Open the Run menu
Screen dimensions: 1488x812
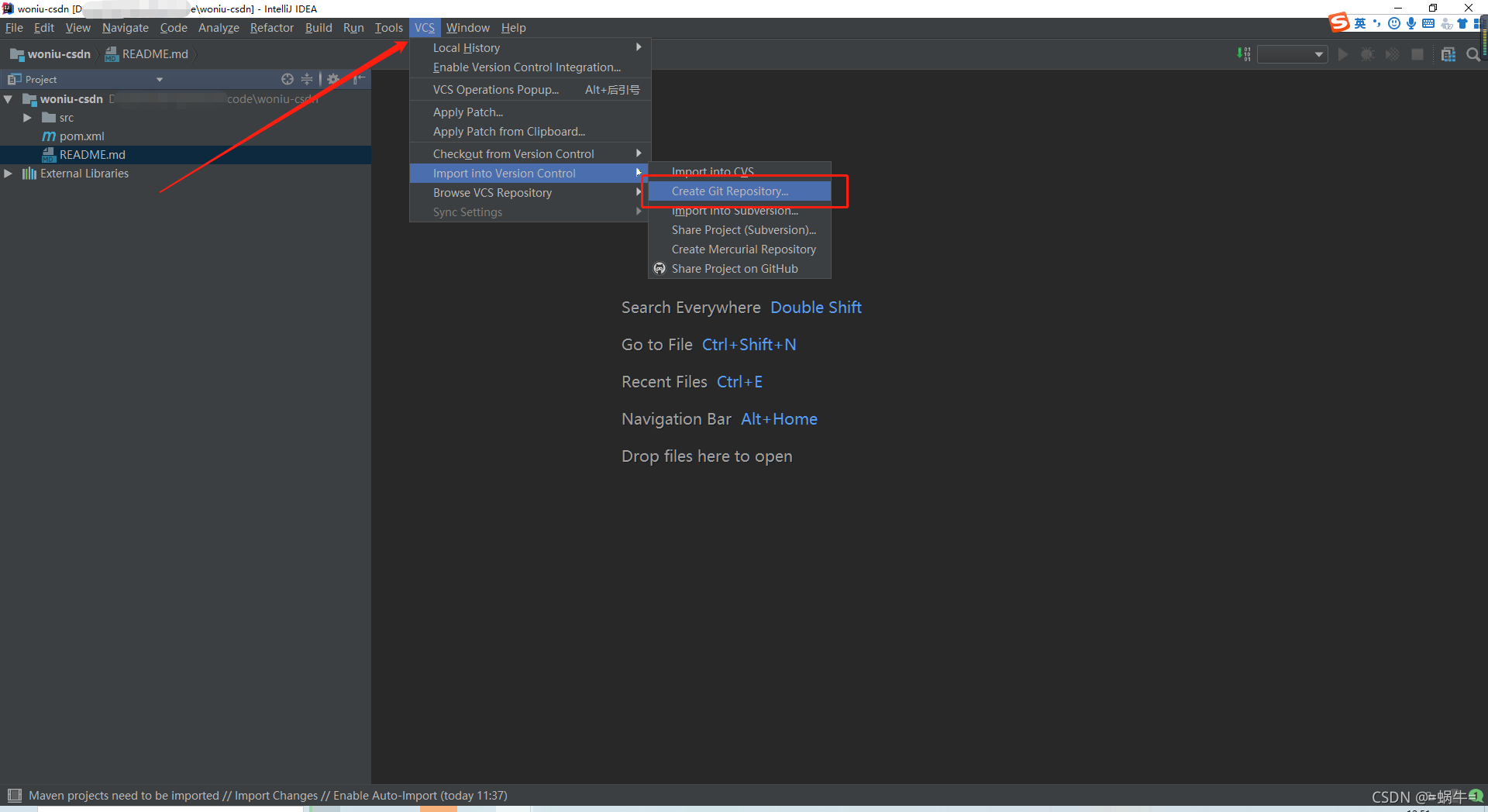353,28
